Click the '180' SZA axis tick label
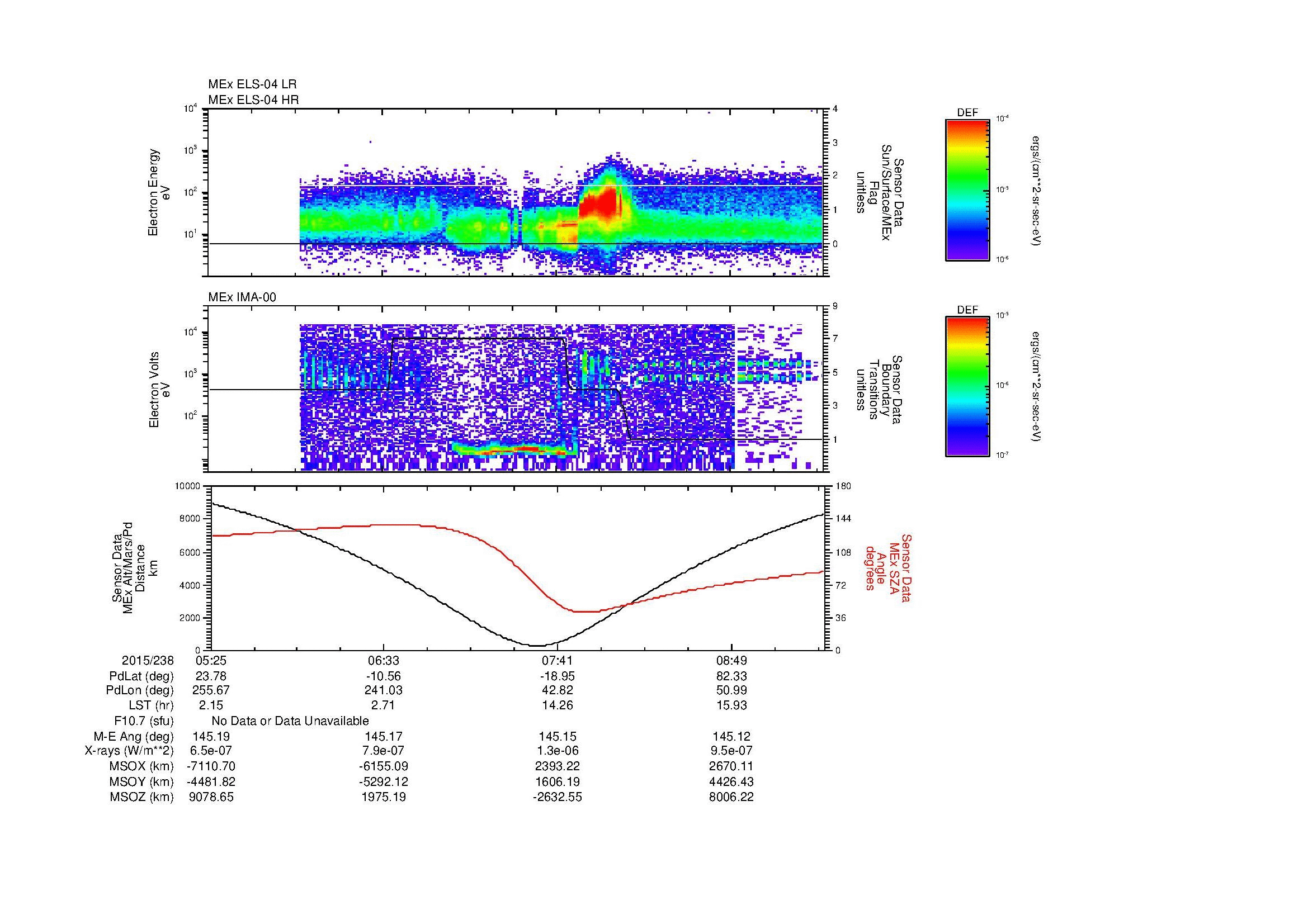This screenshot has width=1308, height=924. point(844,486)
